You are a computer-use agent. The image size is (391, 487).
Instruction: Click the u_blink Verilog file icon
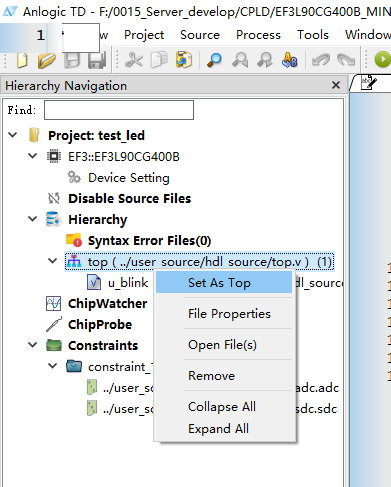tap(94, 282)
